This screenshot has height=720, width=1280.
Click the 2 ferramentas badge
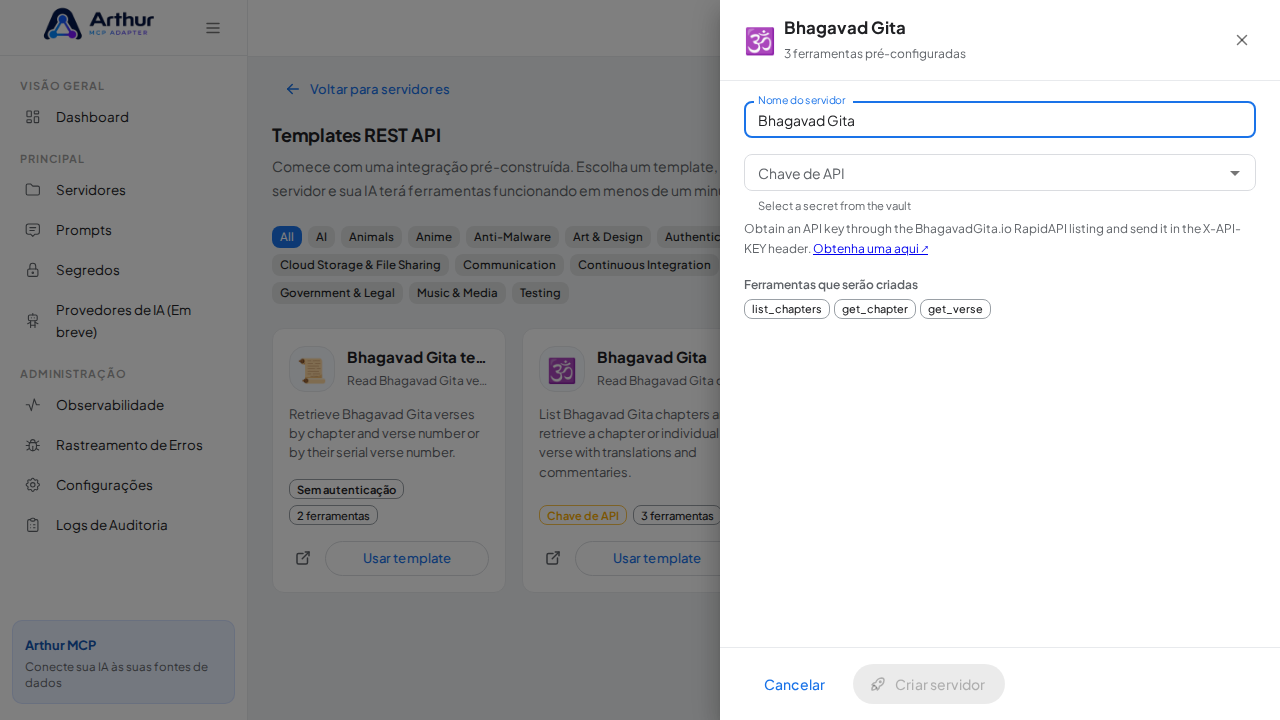[333, 515]
